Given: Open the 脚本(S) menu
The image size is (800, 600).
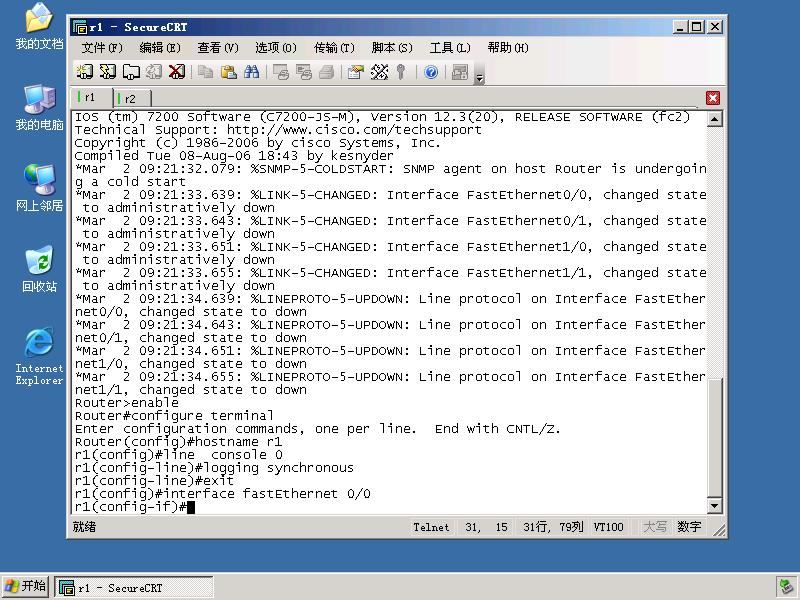Looking at the screenshot, I should [x=392, y=48].
